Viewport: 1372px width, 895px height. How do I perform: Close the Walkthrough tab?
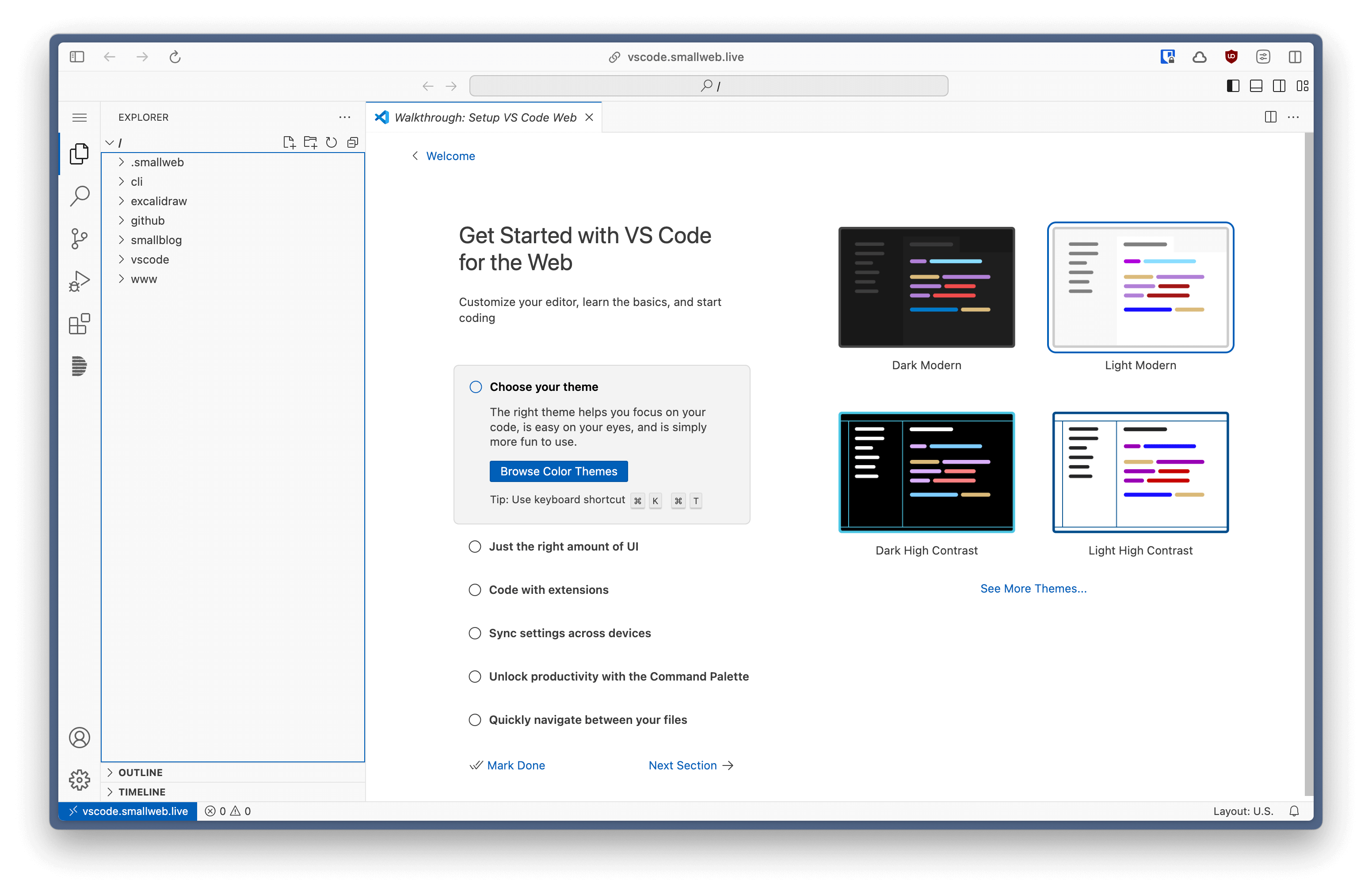click(x=589, y=117)
